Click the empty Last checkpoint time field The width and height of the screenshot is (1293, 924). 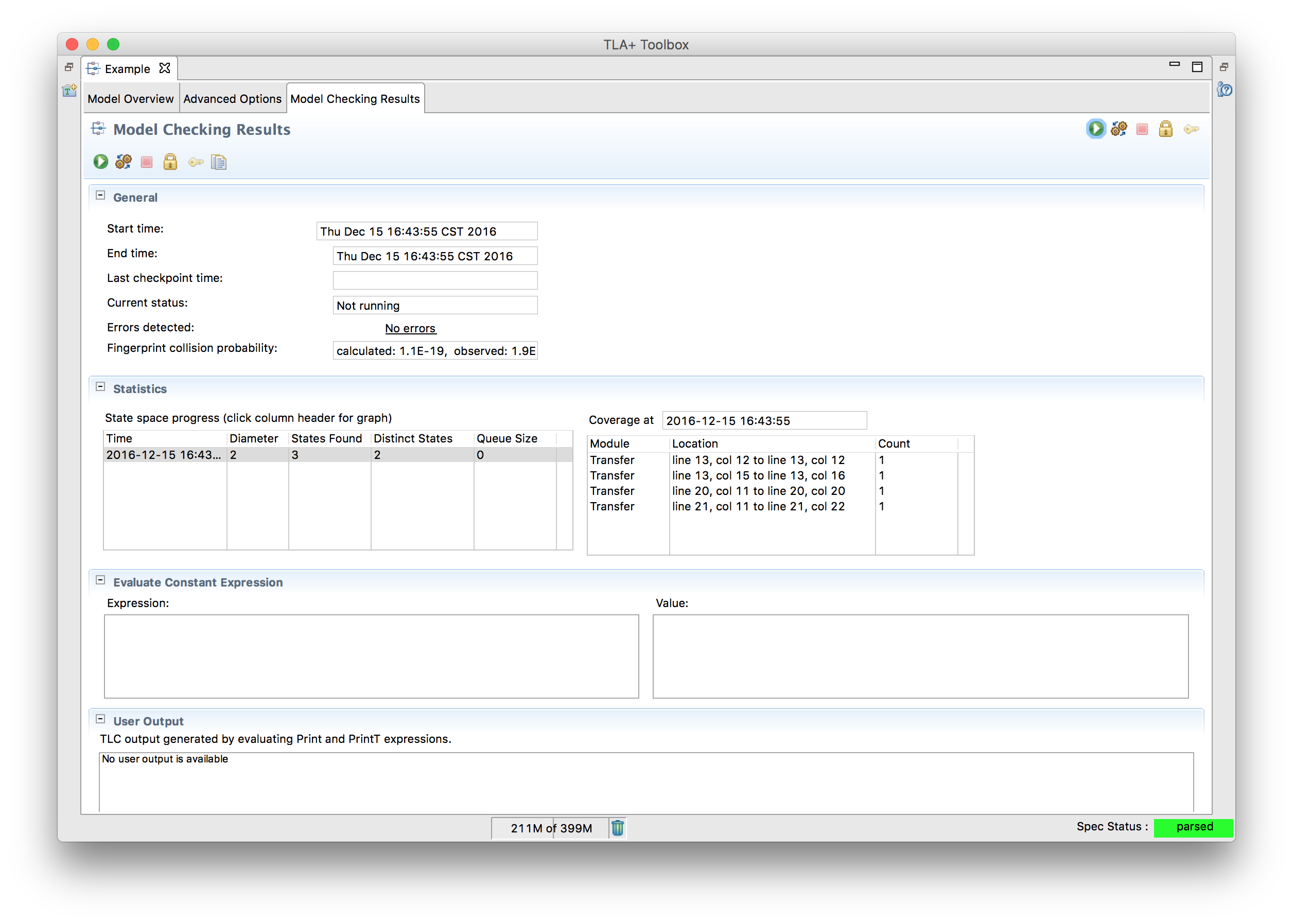coord(435,280)
